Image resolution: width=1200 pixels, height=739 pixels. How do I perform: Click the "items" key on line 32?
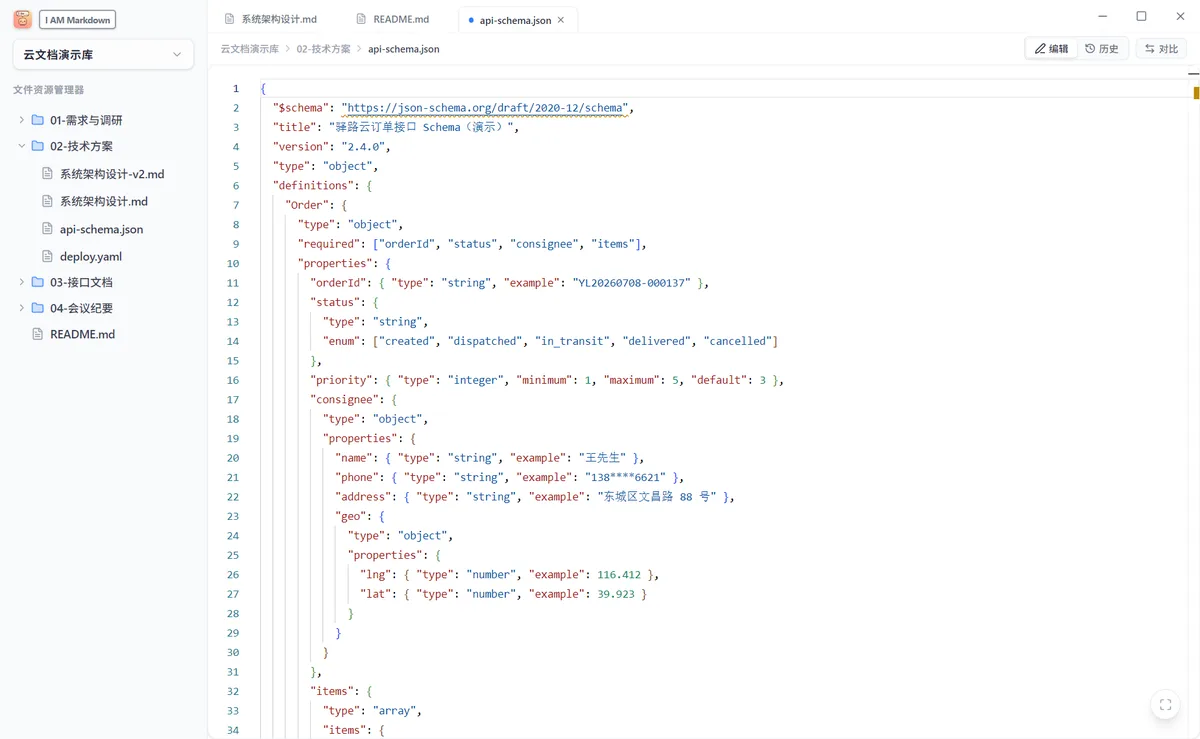point(332,691)
